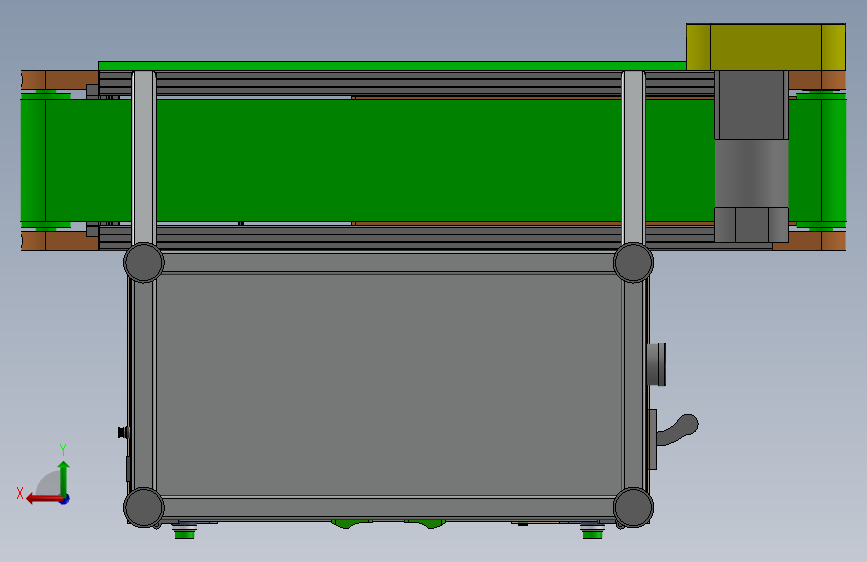
Task: Select the left green leveling foot under the cabinet
Action: coord(185,531)
